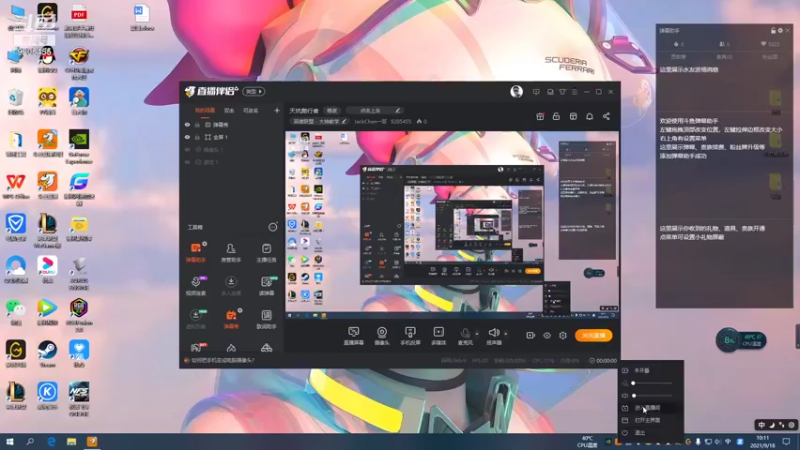Adjust the speaker volume slider in tray menu
This screenshot has width=800, height=450.
[x=652, y=395]
